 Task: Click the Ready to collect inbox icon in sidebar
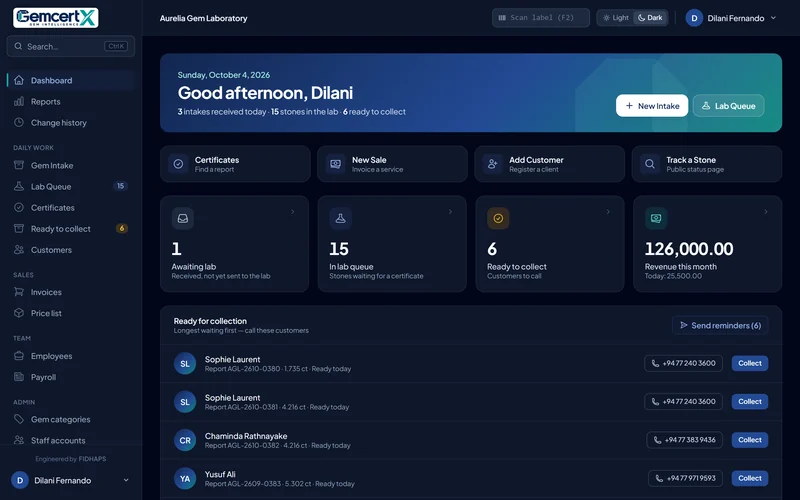(x=19, y=229)
